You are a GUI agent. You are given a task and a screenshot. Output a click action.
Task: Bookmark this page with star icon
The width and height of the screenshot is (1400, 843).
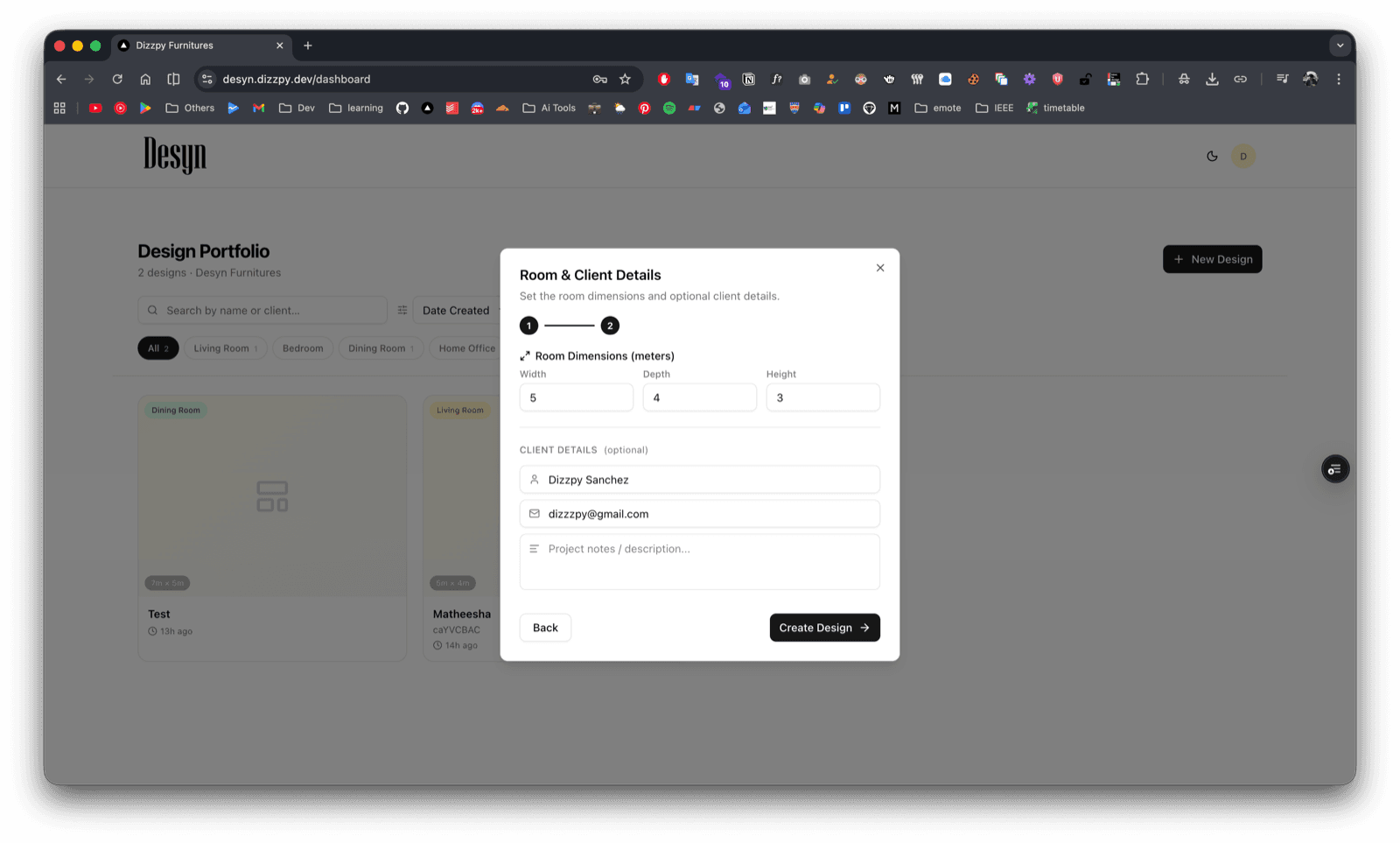(625, 79)
